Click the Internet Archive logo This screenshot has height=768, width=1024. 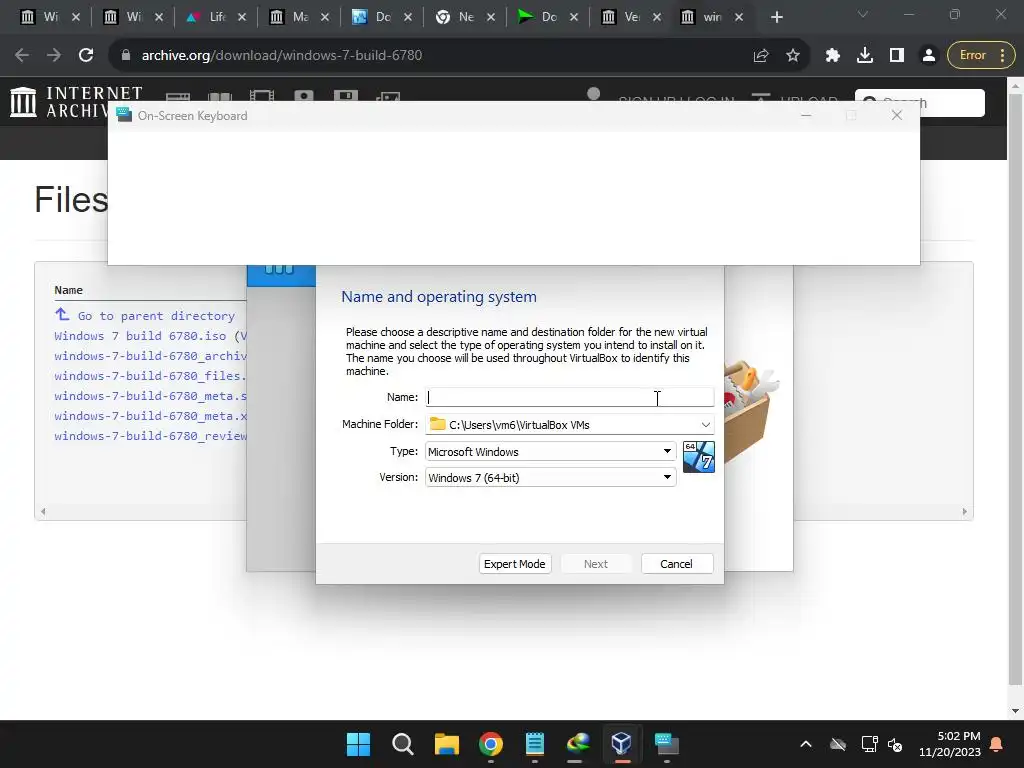coord(76,103)
